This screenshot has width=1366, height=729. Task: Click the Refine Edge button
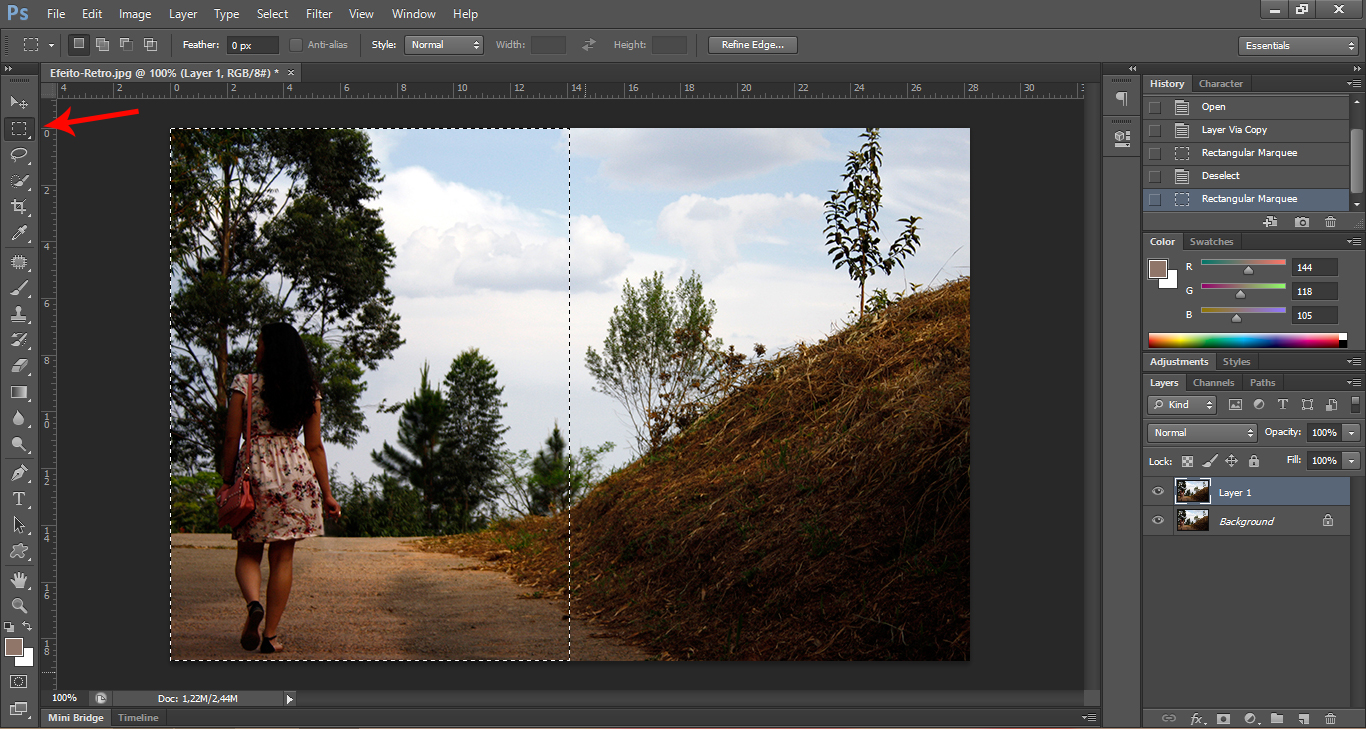[x=752, y=45]
